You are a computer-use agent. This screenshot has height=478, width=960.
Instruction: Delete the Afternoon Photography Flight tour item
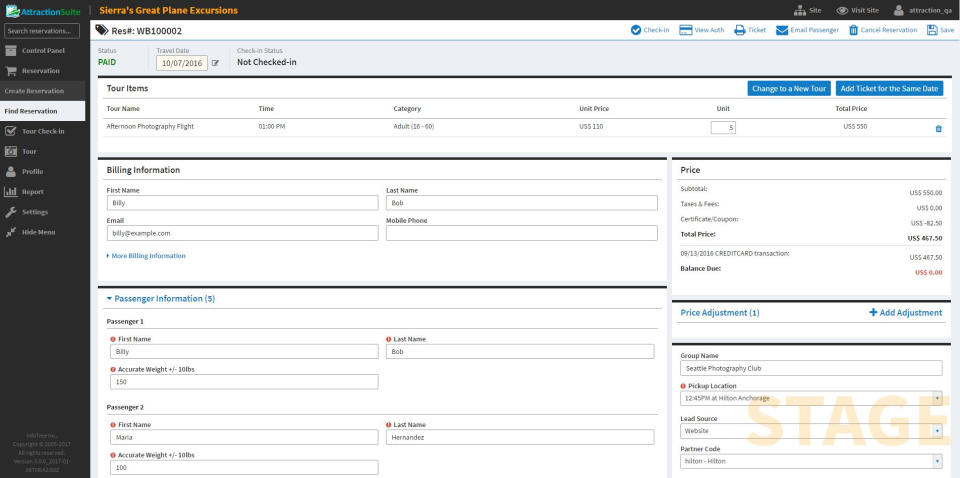click(x=939, y=129)
